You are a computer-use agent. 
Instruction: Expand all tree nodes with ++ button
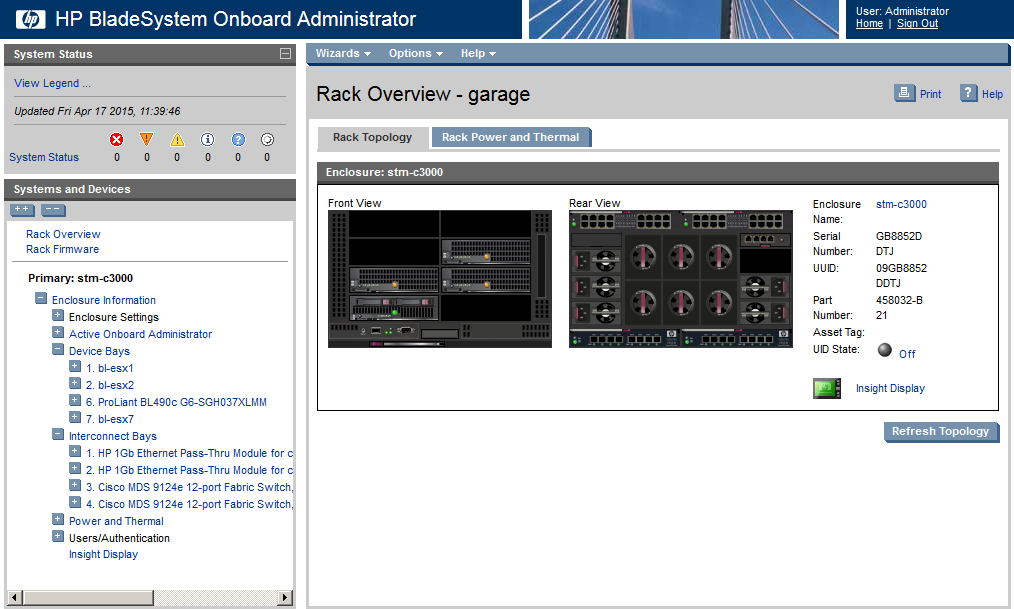point(22,209)
